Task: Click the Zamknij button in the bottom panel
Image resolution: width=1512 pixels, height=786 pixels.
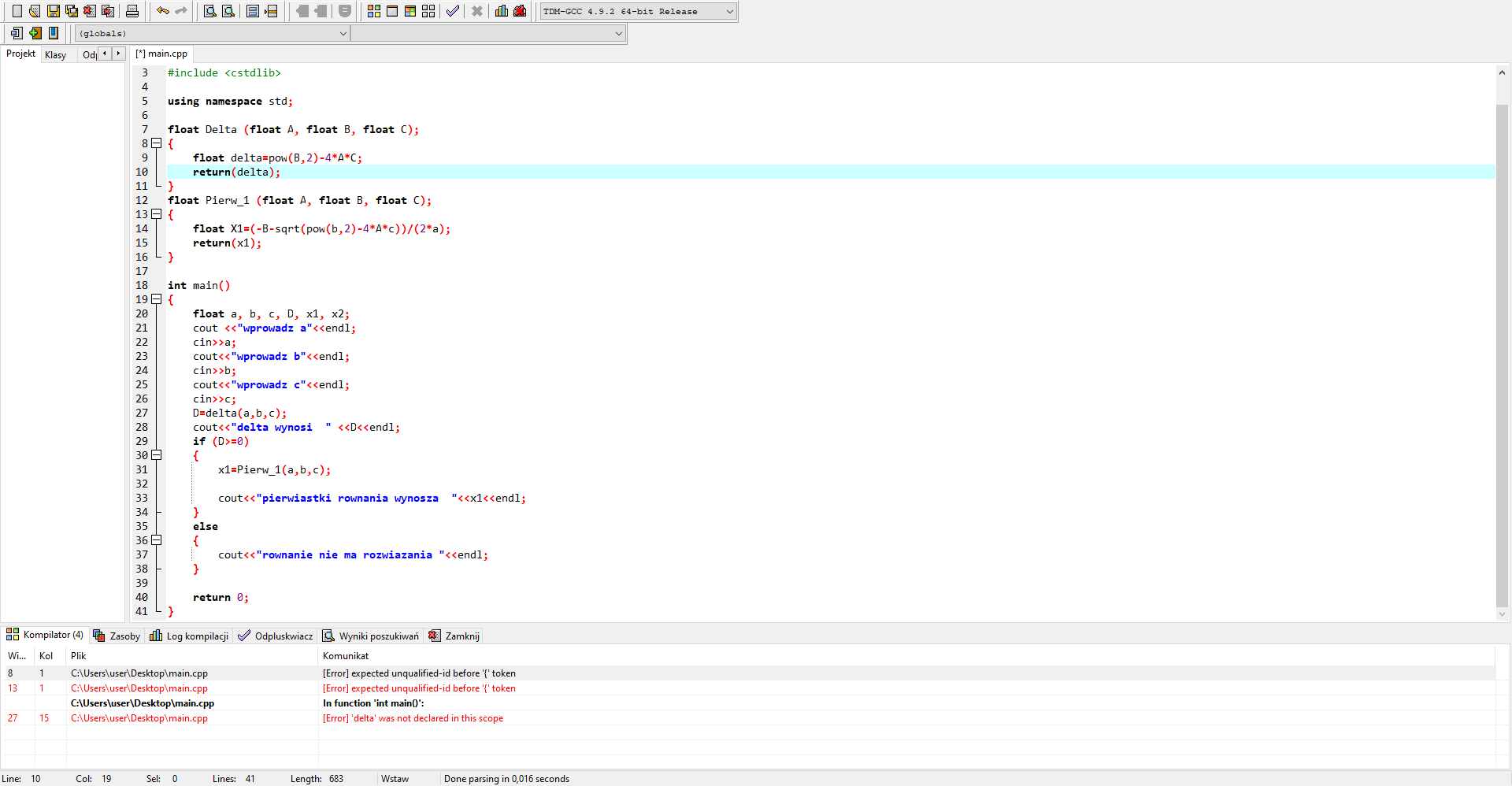Action: point(454,636)
